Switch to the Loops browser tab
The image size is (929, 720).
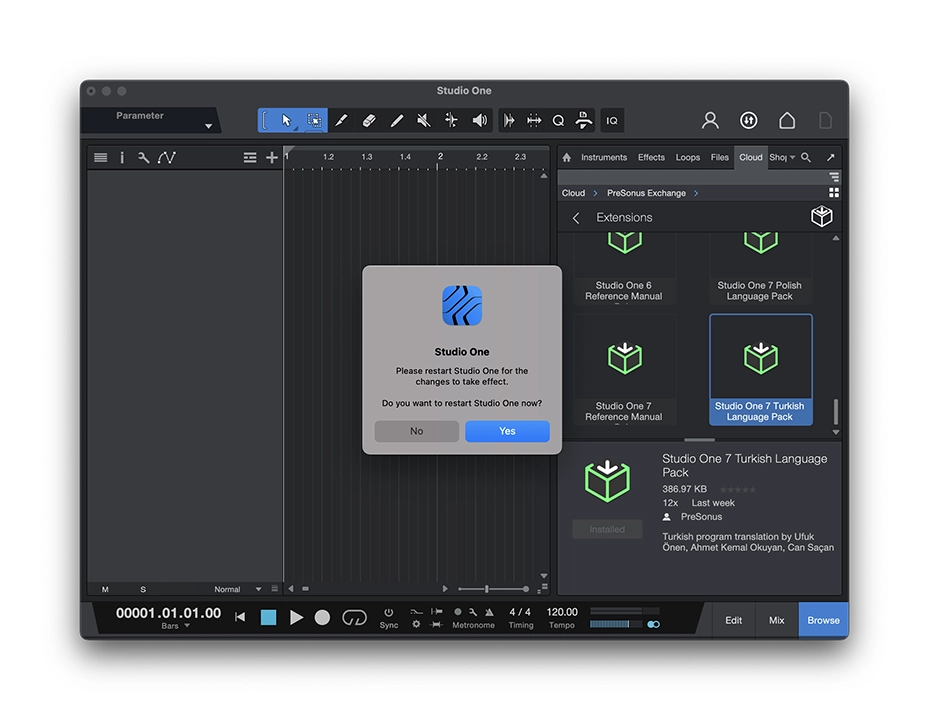(688, 157)
